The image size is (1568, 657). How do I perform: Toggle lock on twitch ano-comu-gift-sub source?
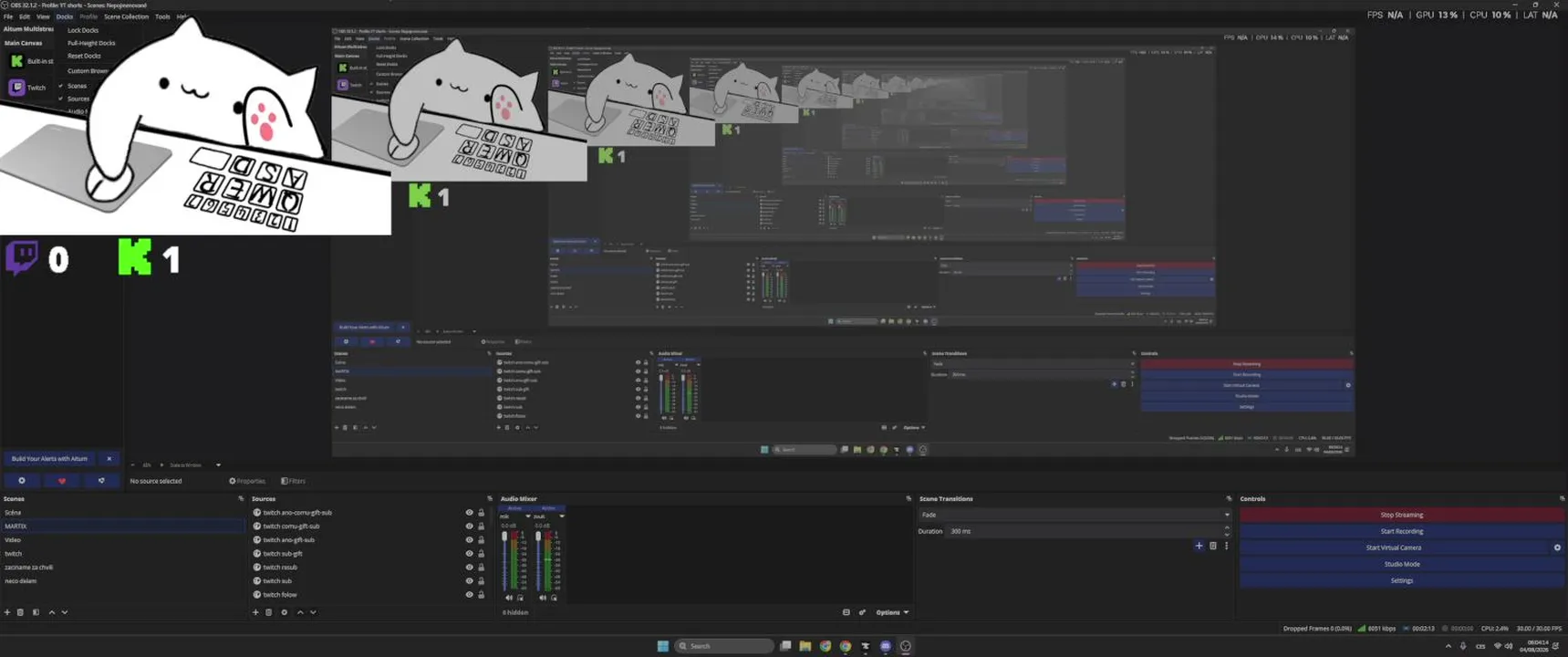(x=482, y=513)
